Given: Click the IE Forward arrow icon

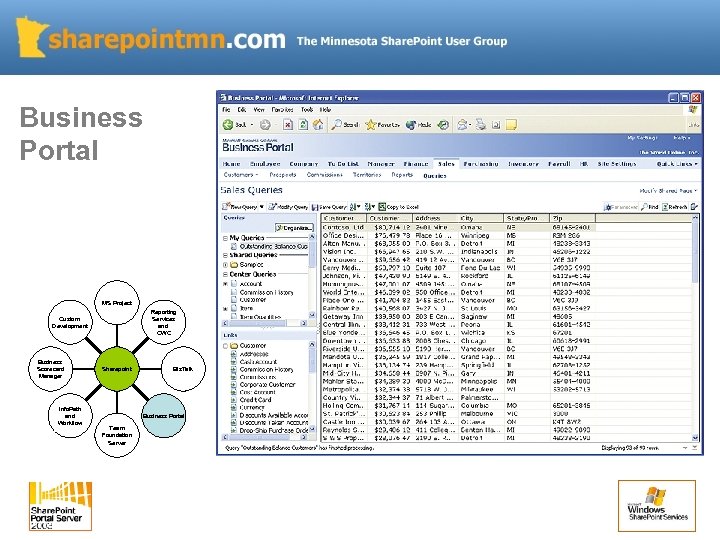Looking at the screenshot, I should (265, 124).
